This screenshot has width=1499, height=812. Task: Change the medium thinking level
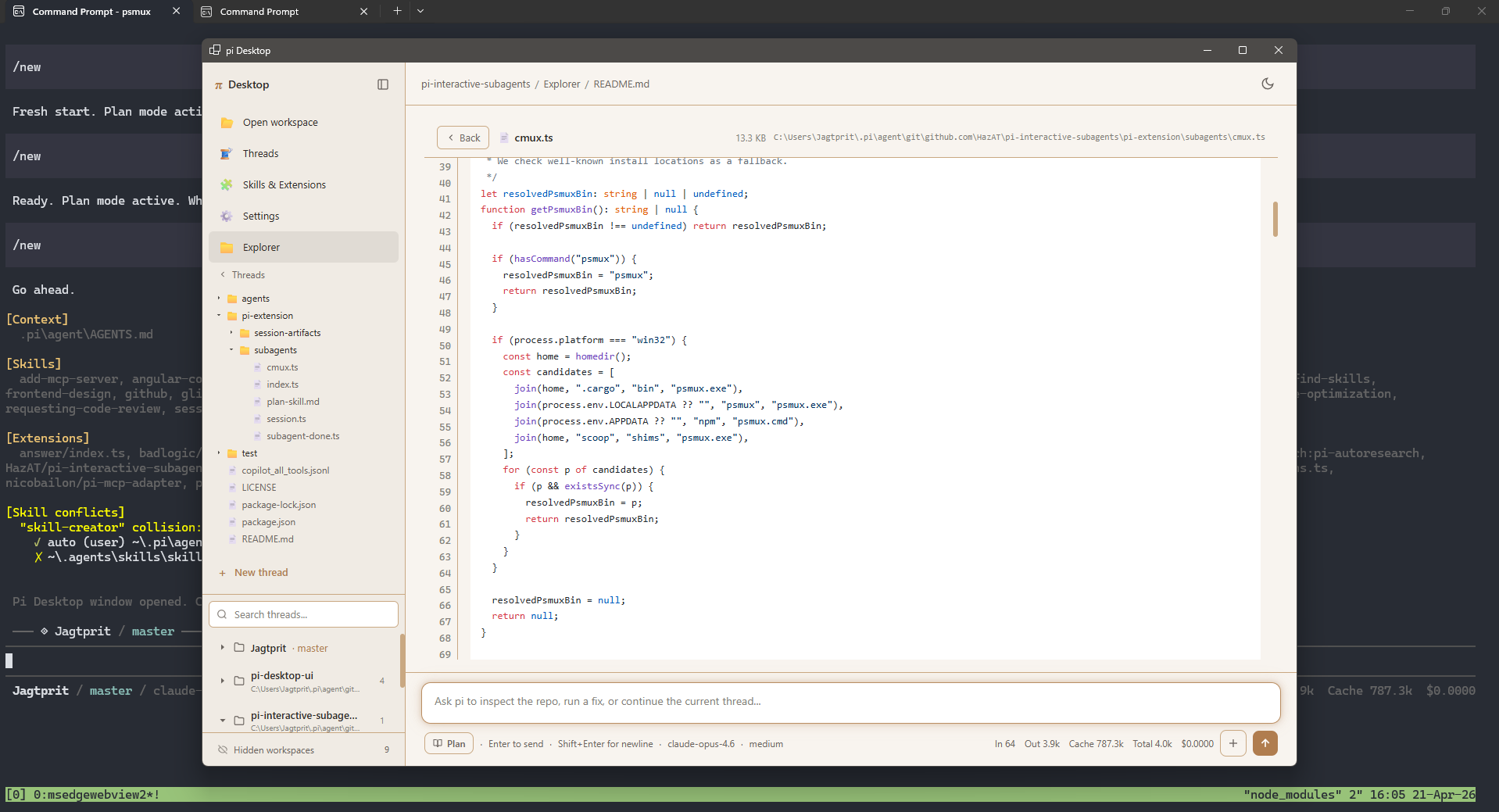coord(766,744)
